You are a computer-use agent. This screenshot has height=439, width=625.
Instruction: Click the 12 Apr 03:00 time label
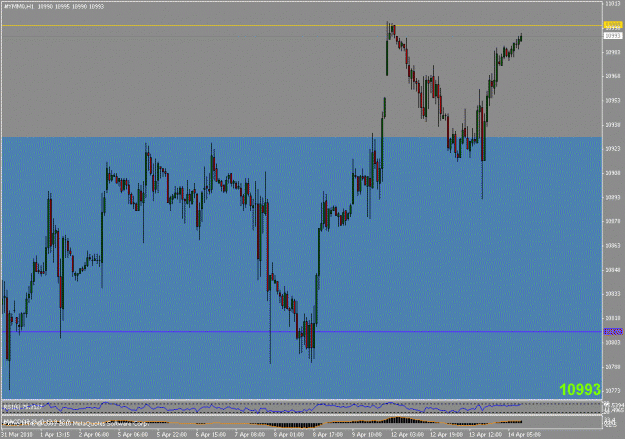[406, 434]
